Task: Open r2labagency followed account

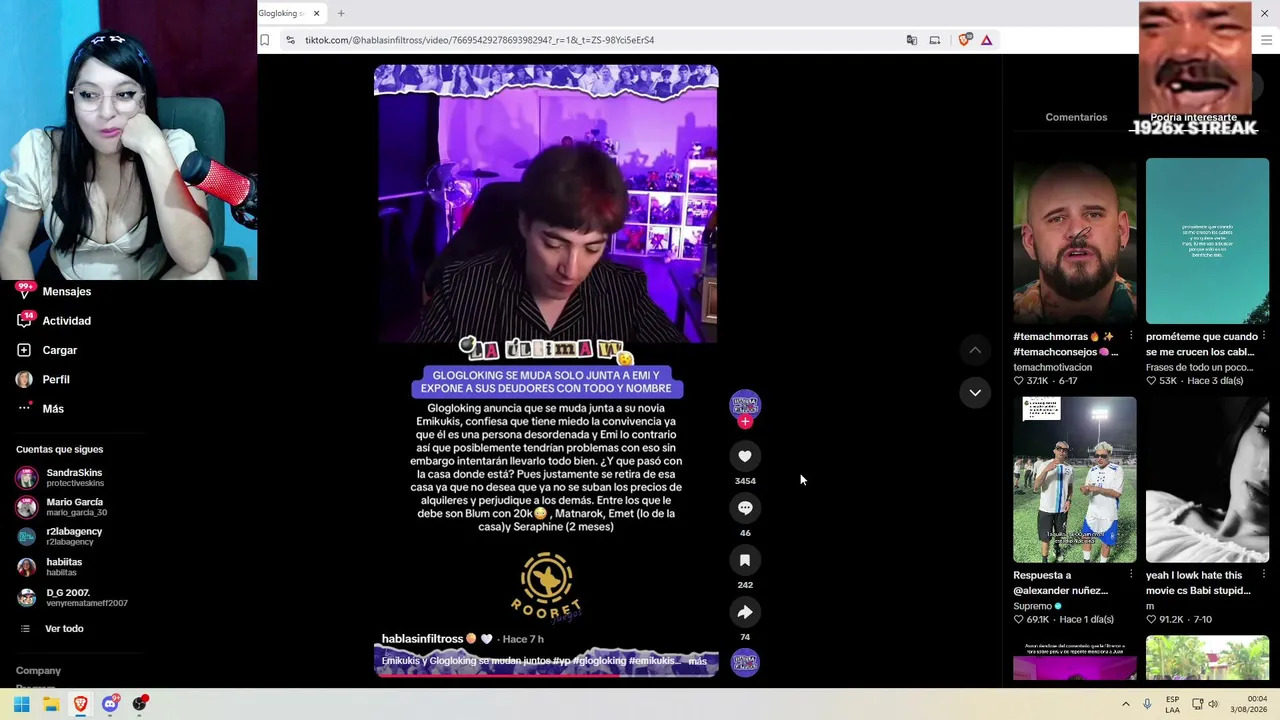Action: [60, 536]
